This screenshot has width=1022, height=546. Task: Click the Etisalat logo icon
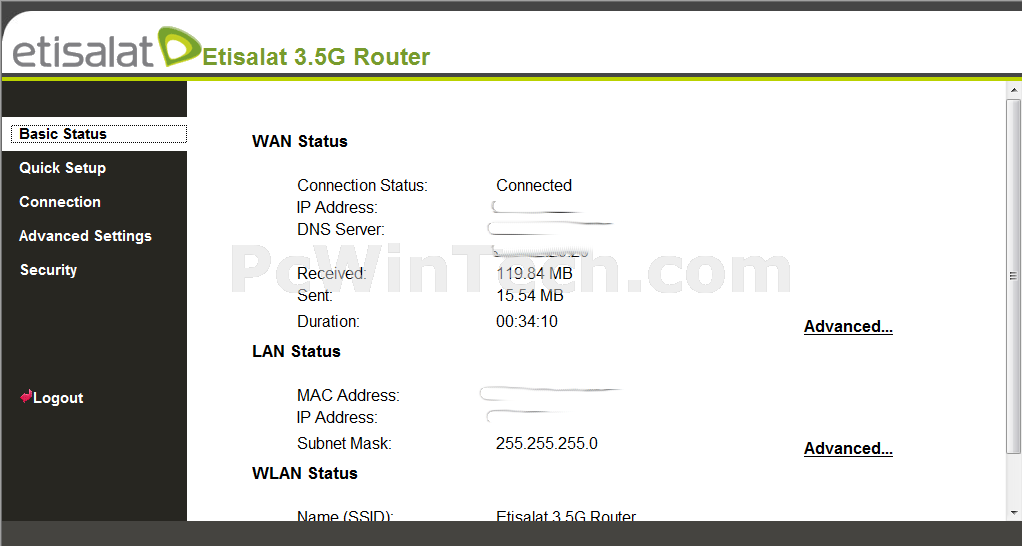pyautogui.click(x=179, y=46)
